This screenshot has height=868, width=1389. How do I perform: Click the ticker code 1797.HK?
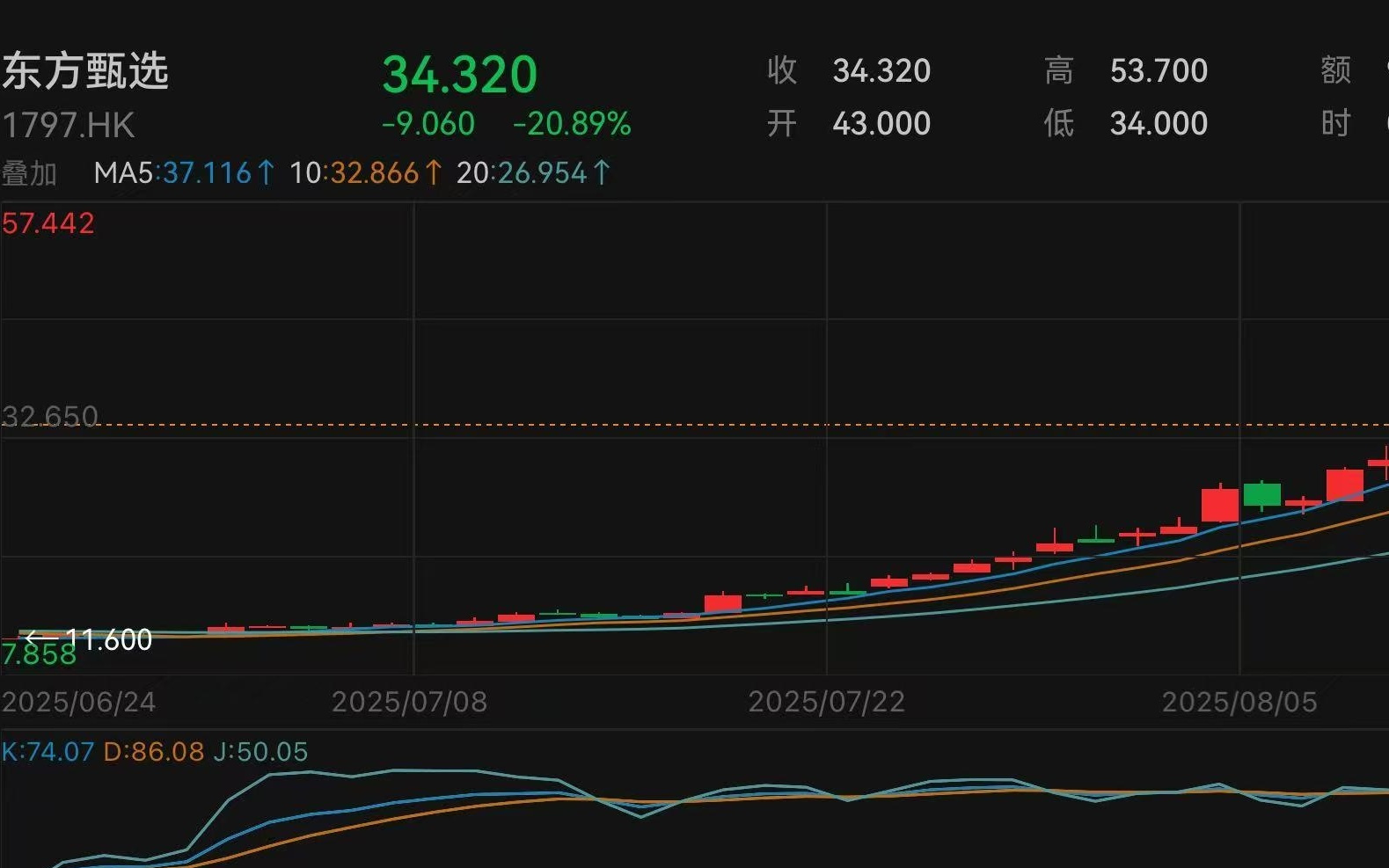coord(69,126)
